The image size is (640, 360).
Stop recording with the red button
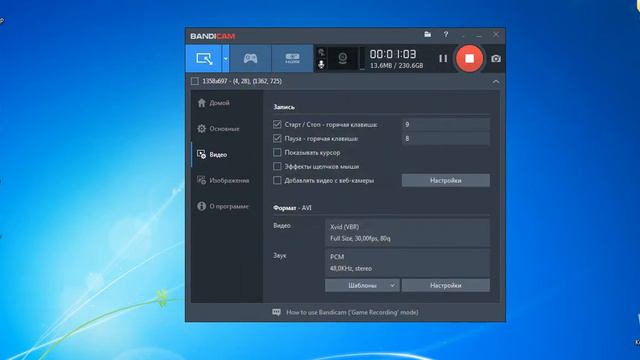coord(469,58)
